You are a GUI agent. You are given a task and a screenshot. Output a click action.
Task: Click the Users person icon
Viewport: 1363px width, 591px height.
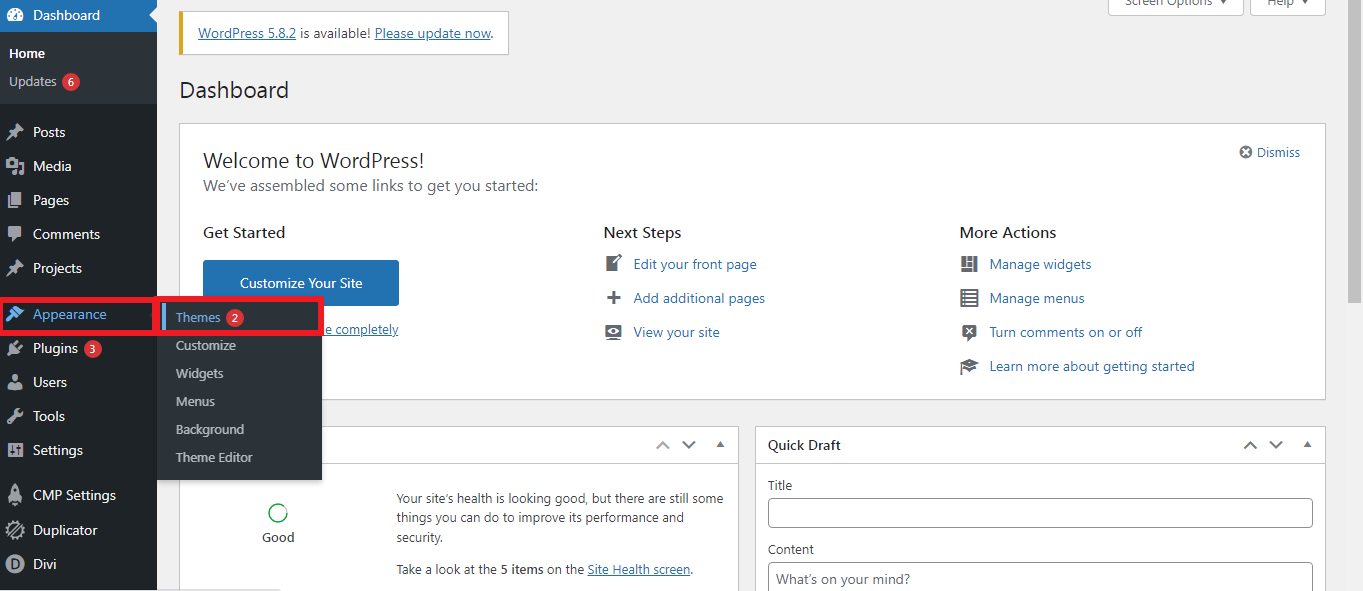(15, 382)
